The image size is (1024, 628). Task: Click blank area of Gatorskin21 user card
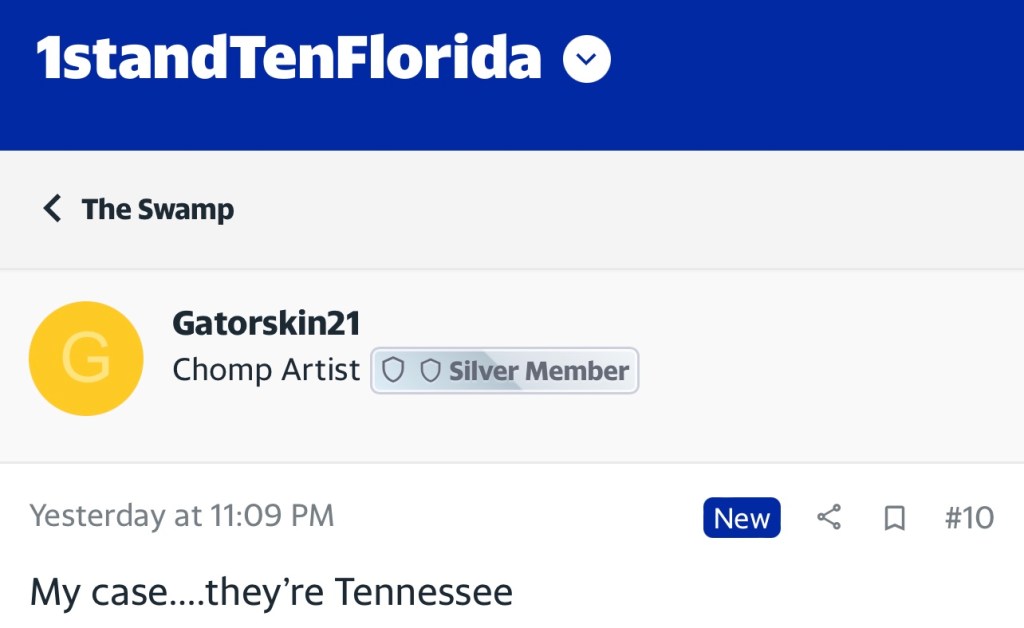(830, 360)
